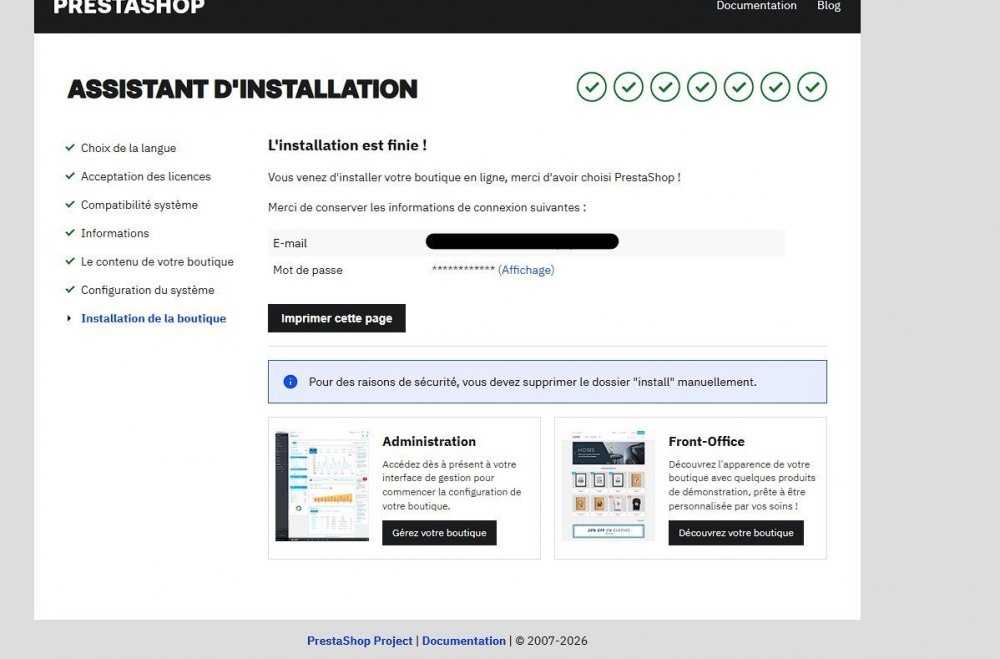
Task: Click the Administration dashboard thumbnail
Action: point(322,486)
